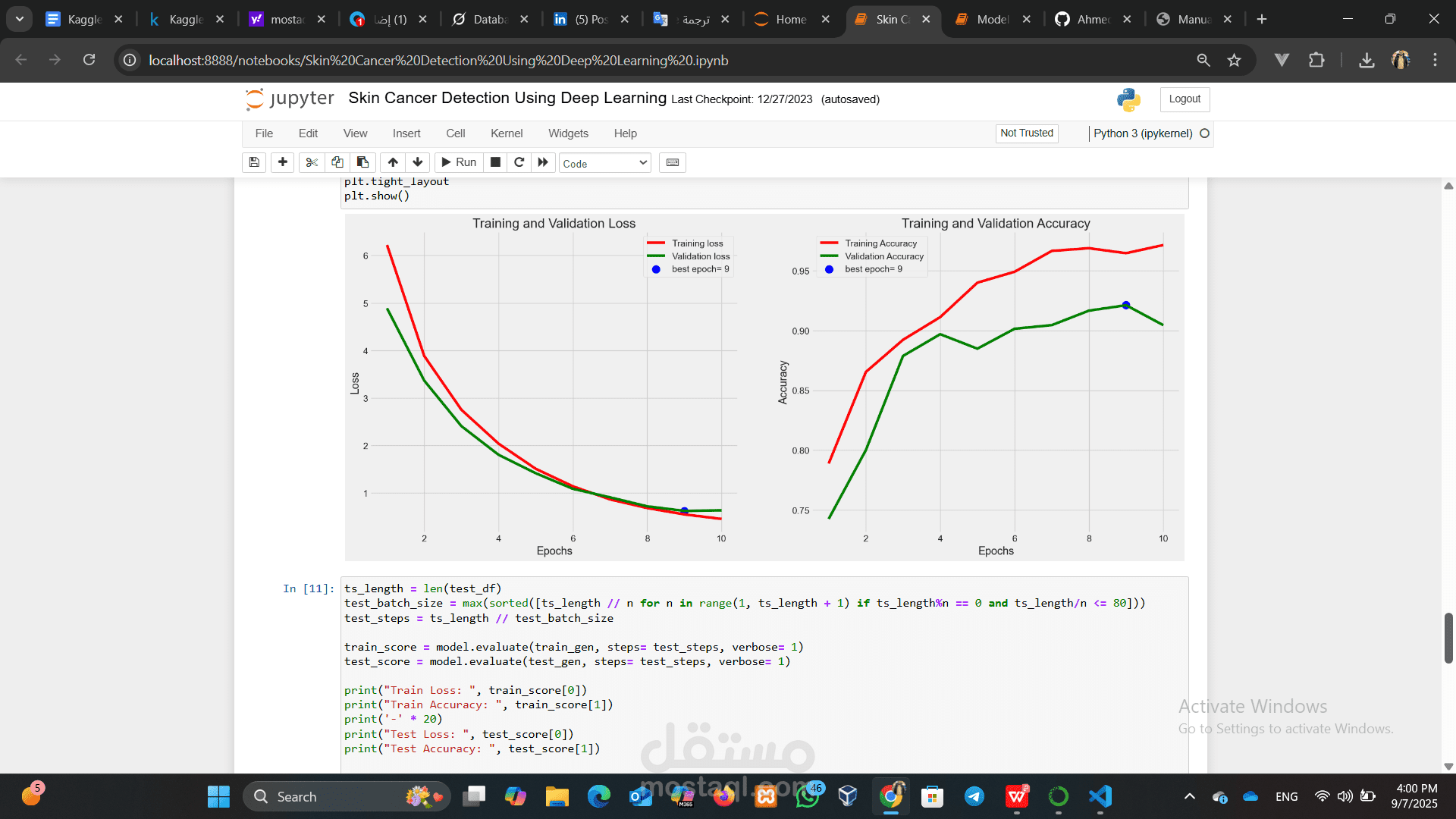This screenshot has height=819, width=1456.
Task: Close the Skin C tab
Action: pyautogui.click(x=926, y=19)
